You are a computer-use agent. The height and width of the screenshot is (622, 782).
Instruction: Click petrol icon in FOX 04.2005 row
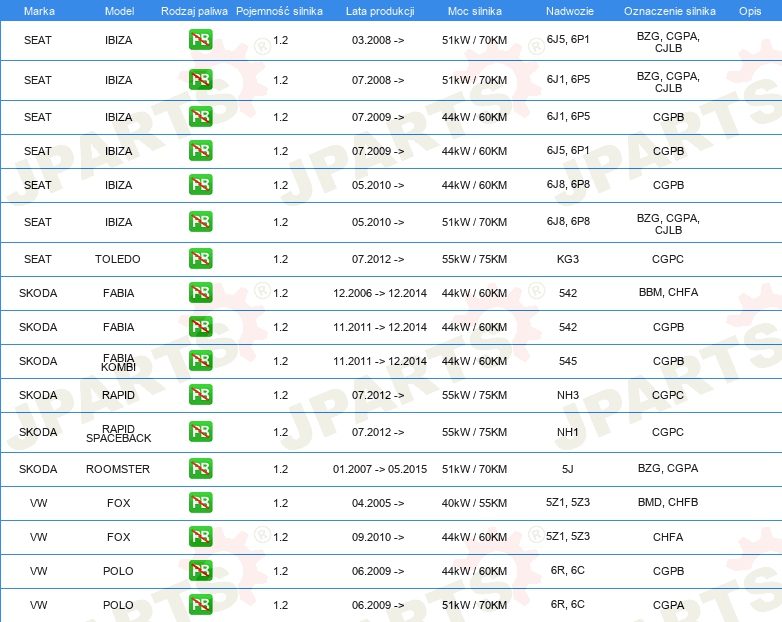click(x=200, y=503)
